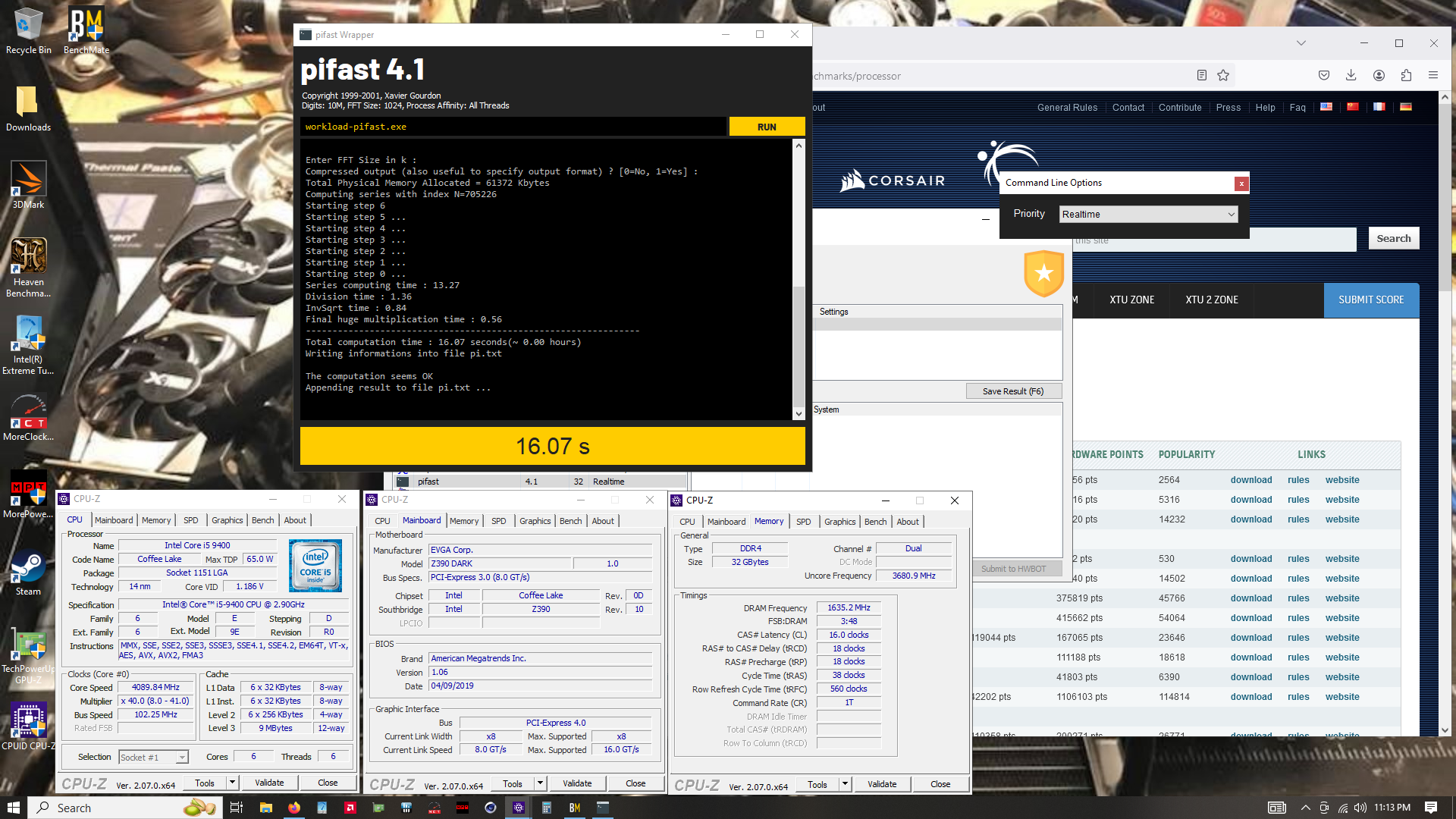
Task: Launch the MoreClock Tool desktop shortcut
Action: point(28,418)
